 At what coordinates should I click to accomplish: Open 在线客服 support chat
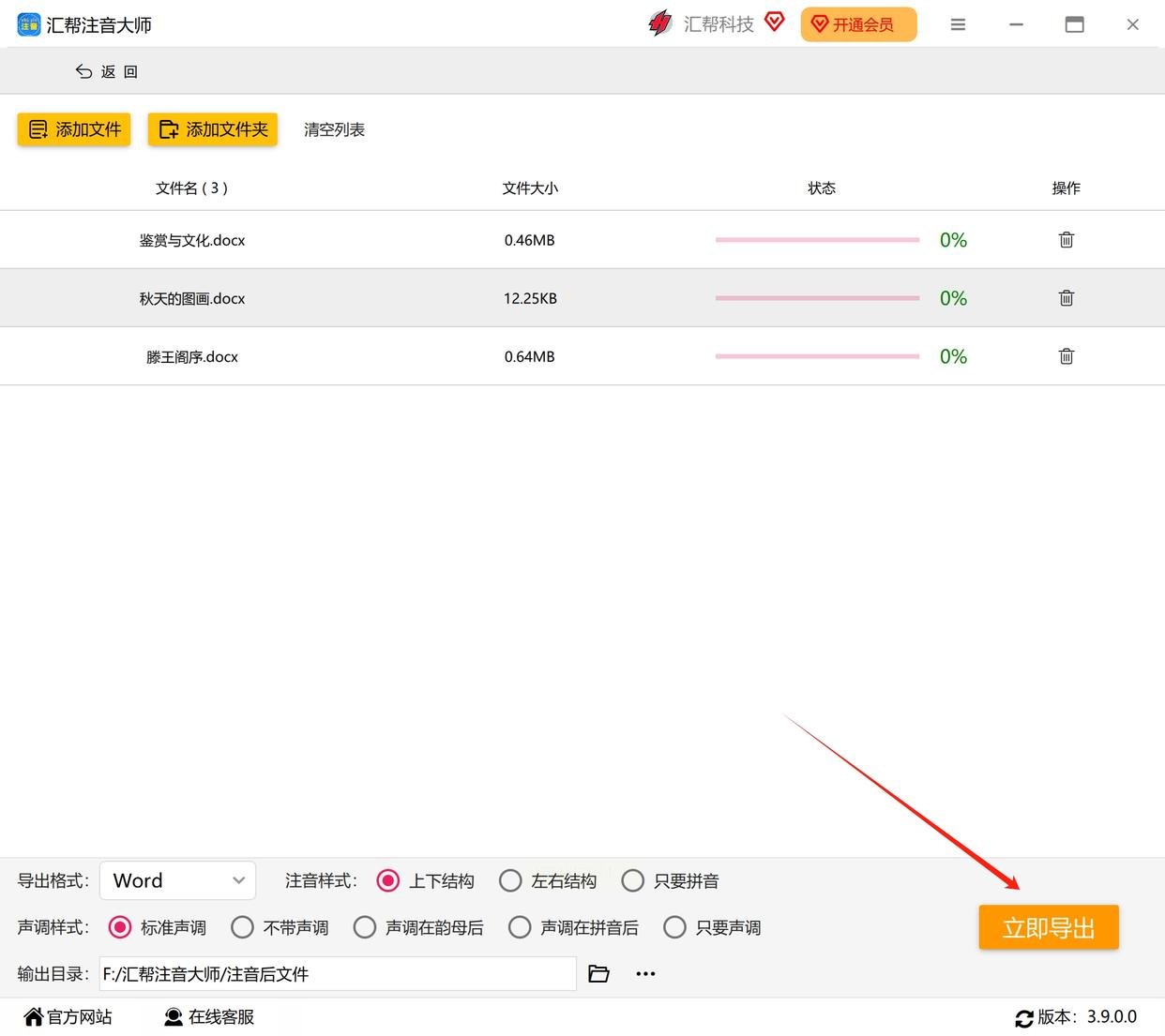(x=209, y=1017)
